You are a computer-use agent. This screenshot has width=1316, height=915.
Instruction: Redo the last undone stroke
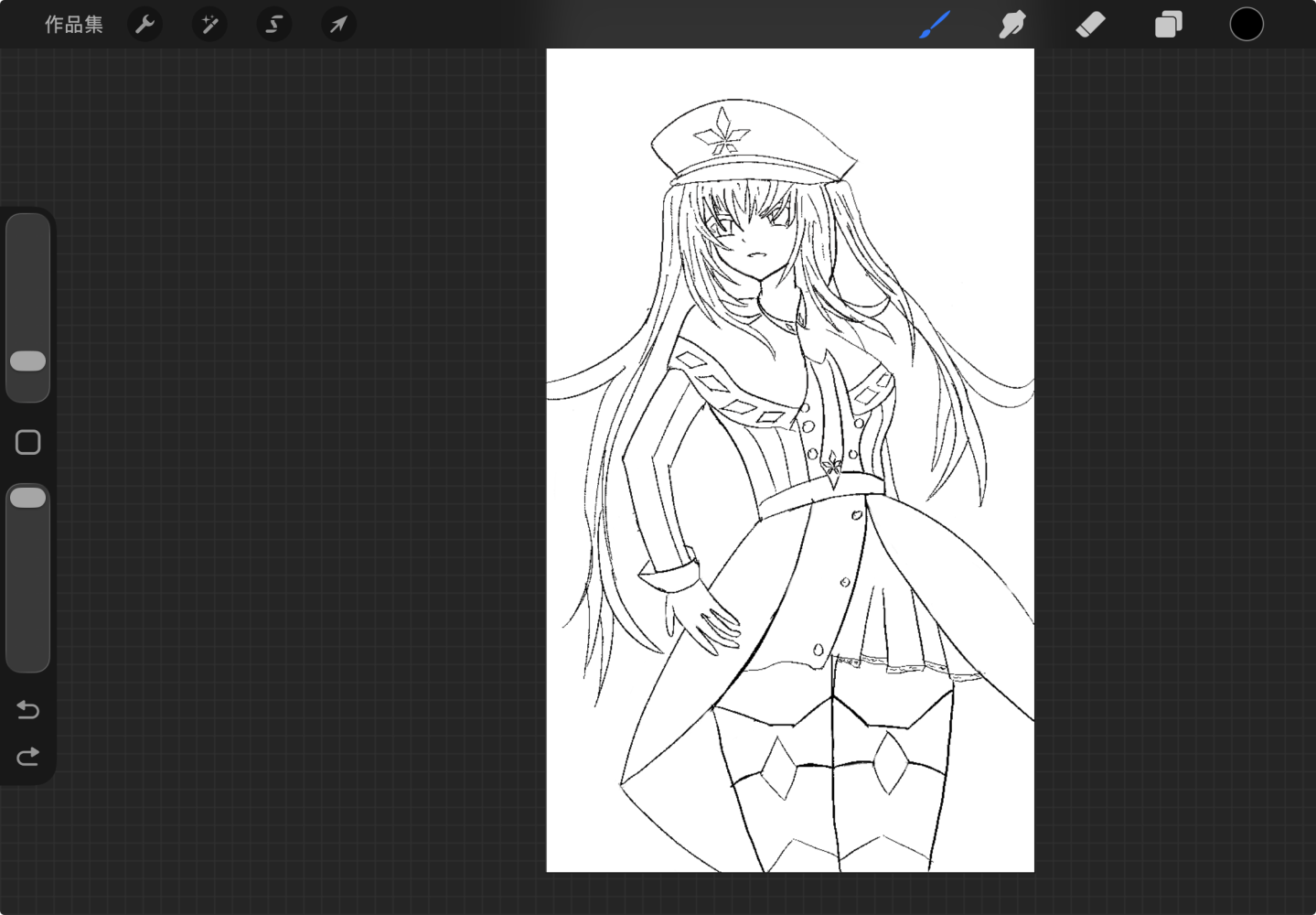click(x=27, y=757)
